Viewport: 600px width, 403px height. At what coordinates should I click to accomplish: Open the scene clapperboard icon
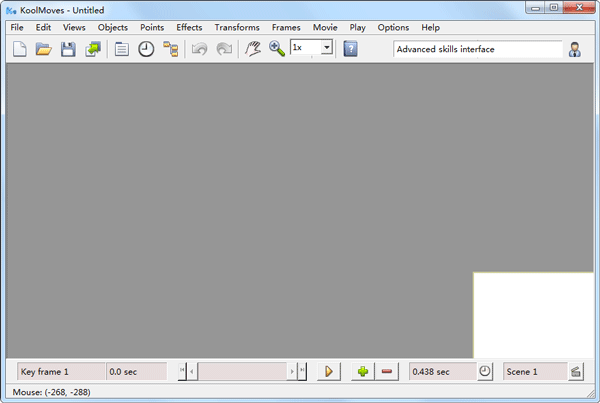pos(576,371)
